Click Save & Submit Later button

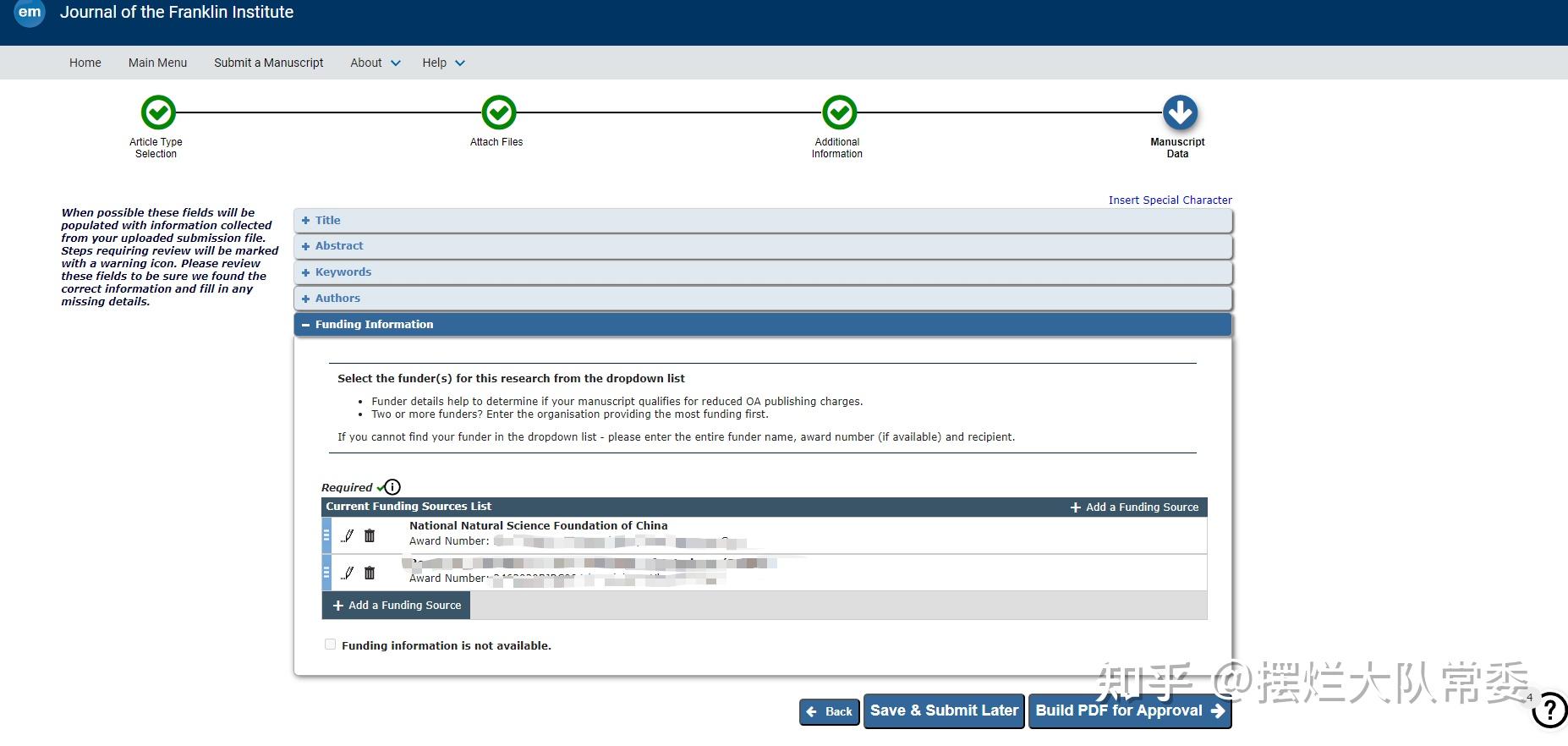point(944,710)
